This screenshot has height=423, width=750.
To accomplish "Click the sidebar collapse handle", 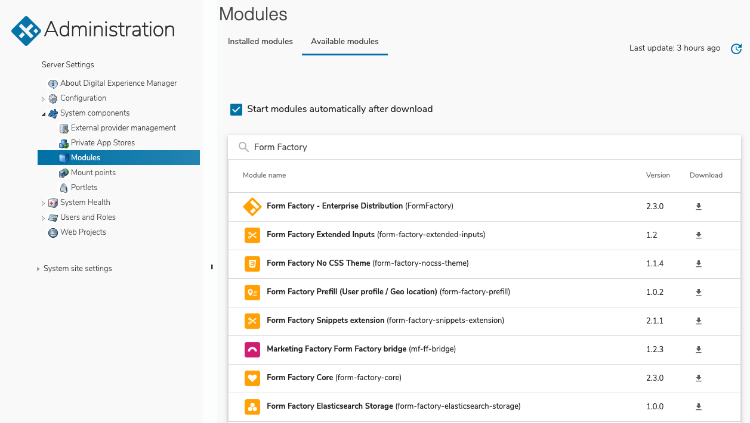I will 211,267.
